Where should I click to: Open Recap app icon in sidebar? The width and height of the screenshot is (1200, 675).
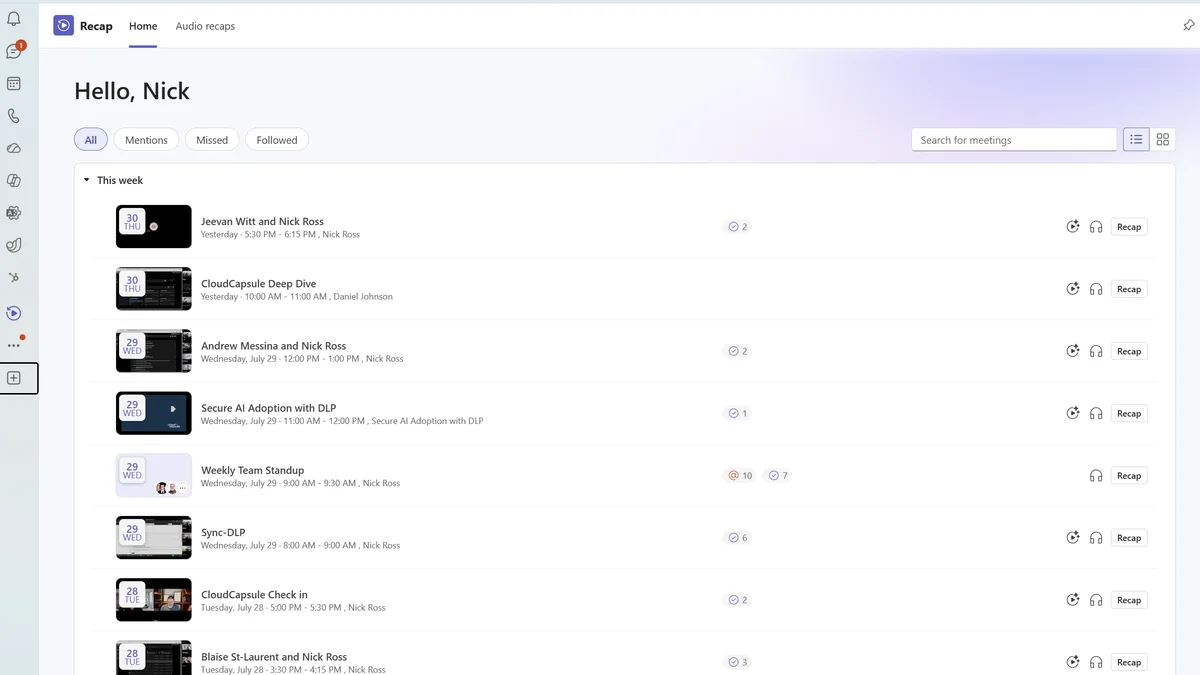tap(14, 313)
